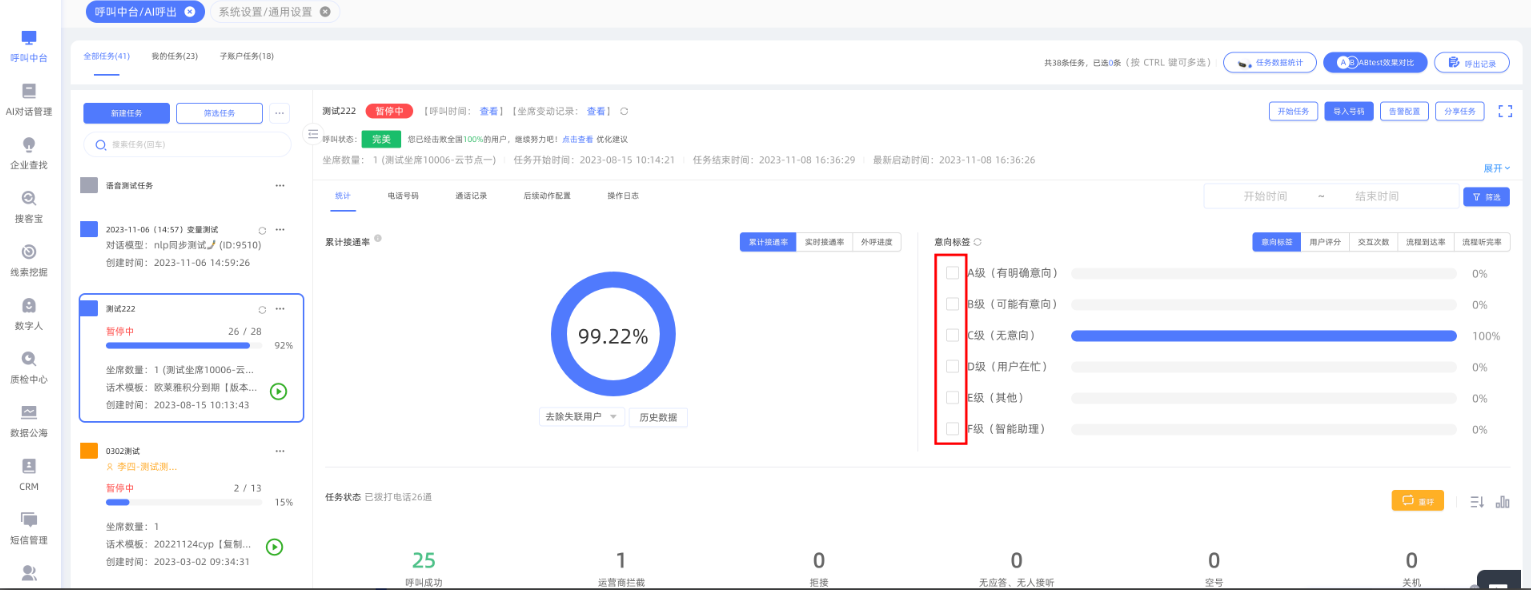
Task: Click the 数字人 sidebar icon
Action: (x=29, y=314)
